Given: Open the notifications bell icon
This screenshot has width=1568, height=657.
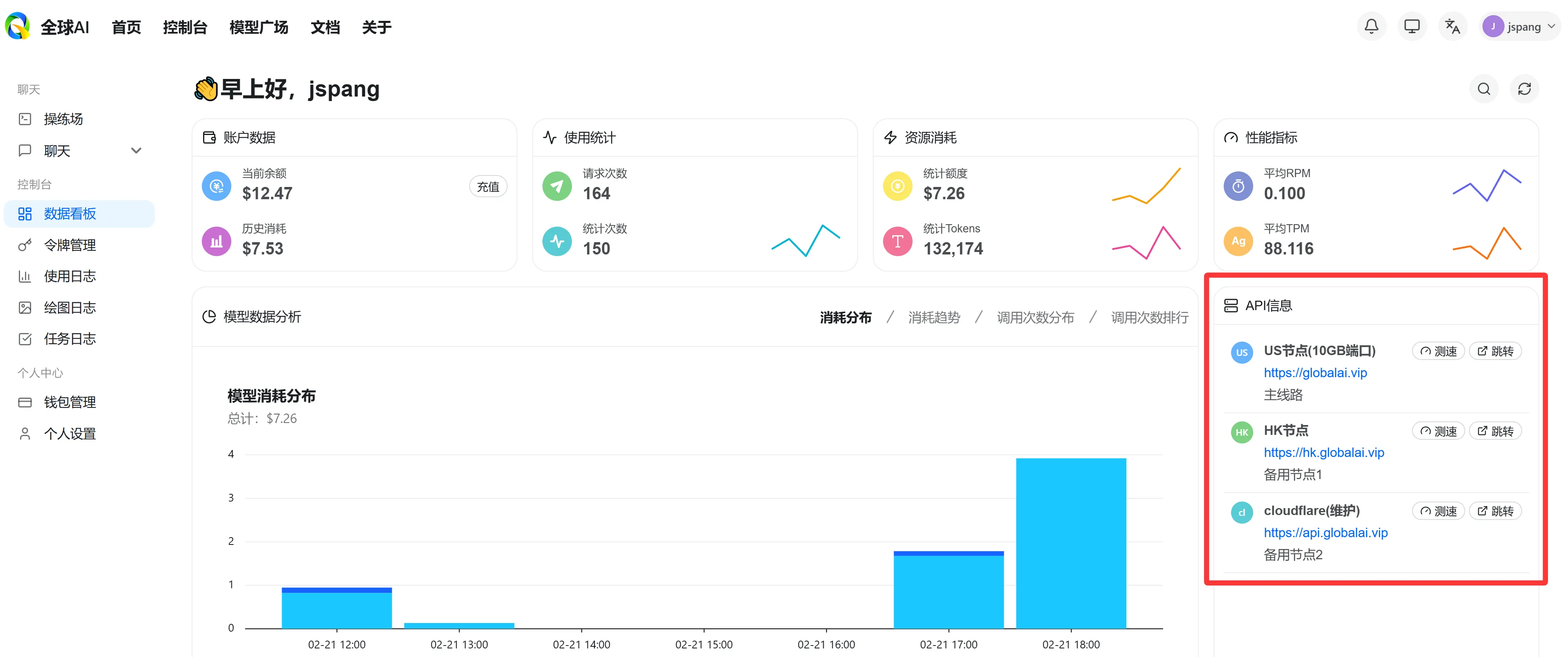Looking at the screenshot, I should point(1371,26).
